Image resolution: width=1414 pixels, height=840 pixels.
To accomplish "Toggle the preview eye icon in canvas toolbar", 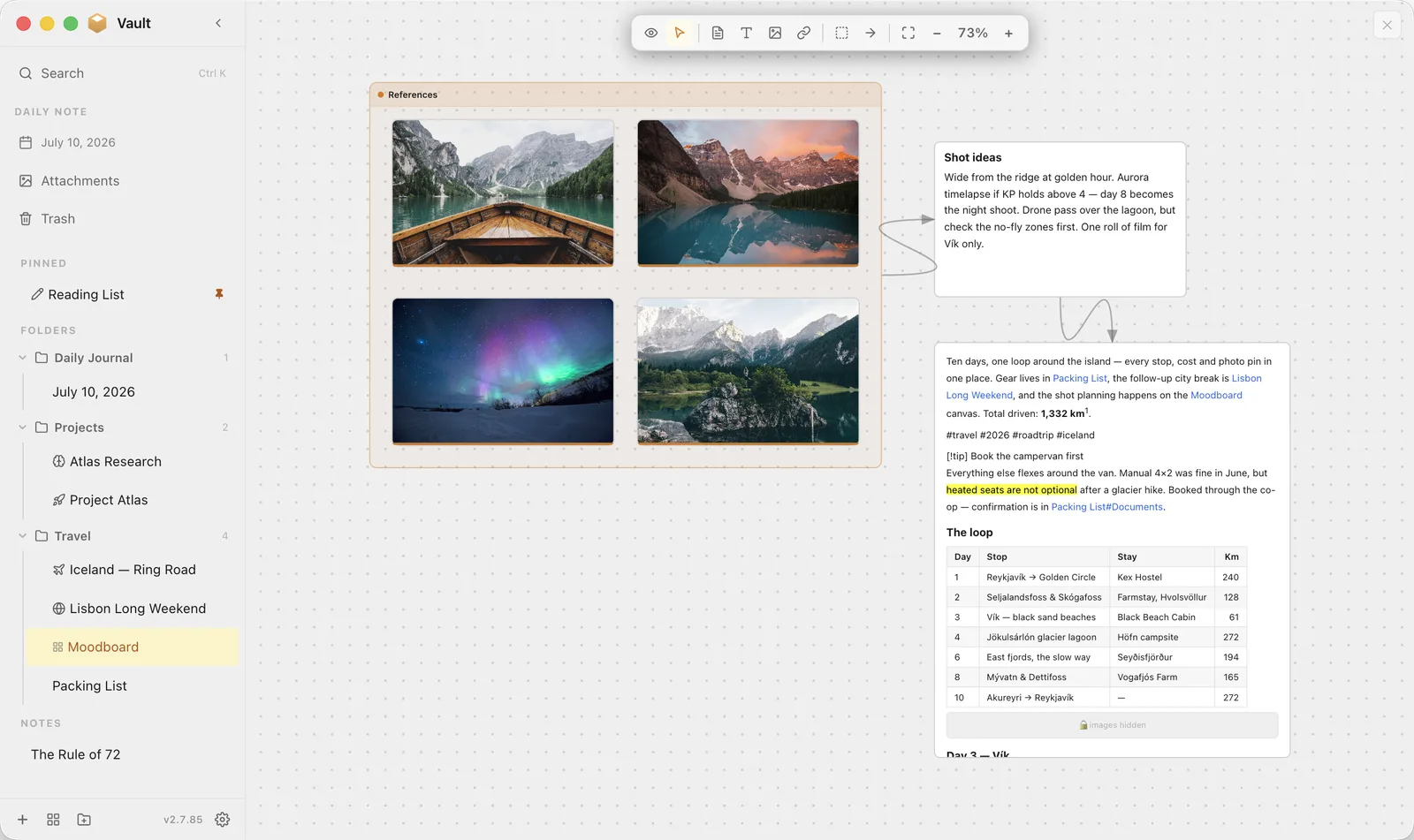I will (651, 33).
